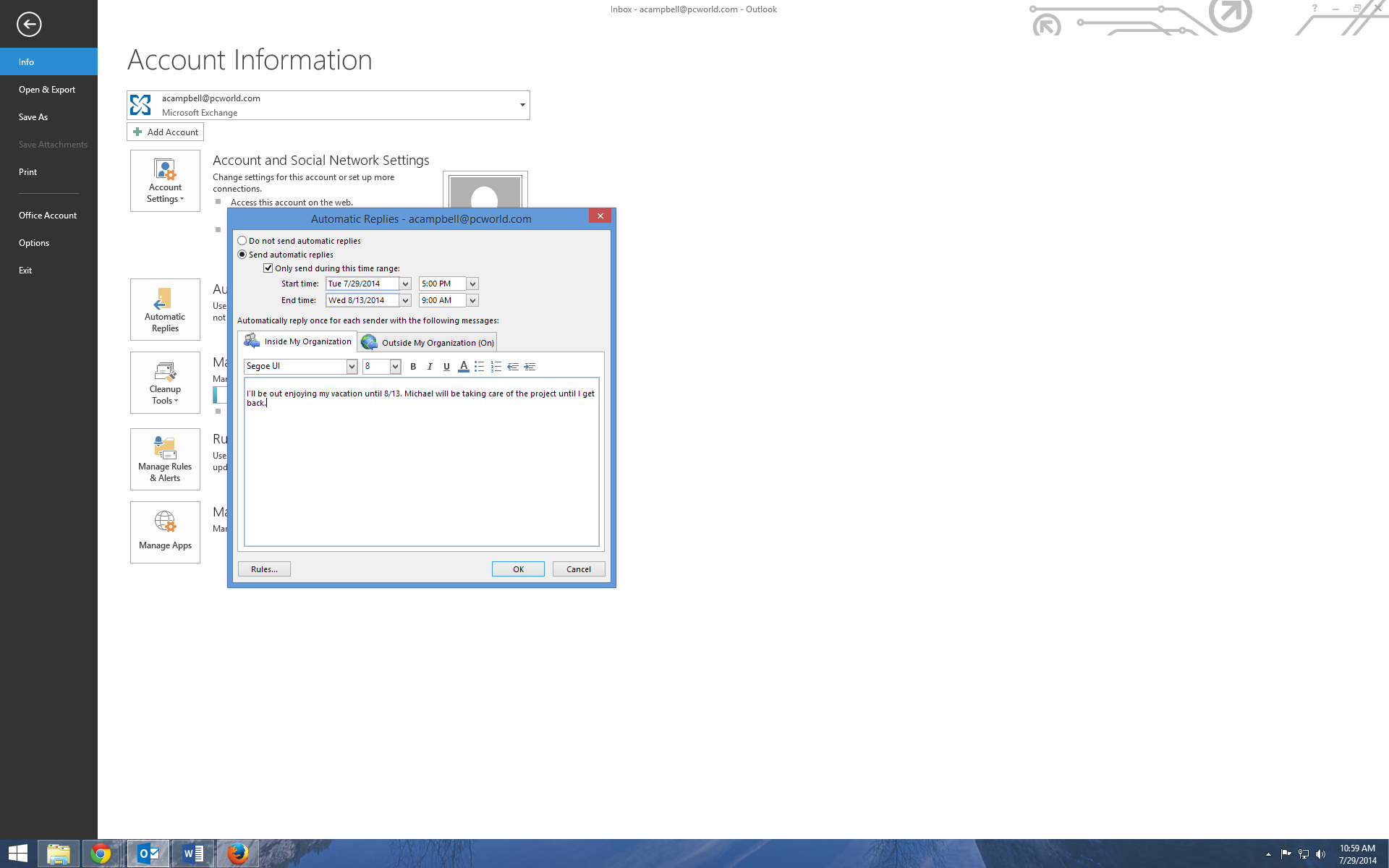Click the Bold formatting icon
The width and height of the screenshot is (1389, 868).
[413, 366]
